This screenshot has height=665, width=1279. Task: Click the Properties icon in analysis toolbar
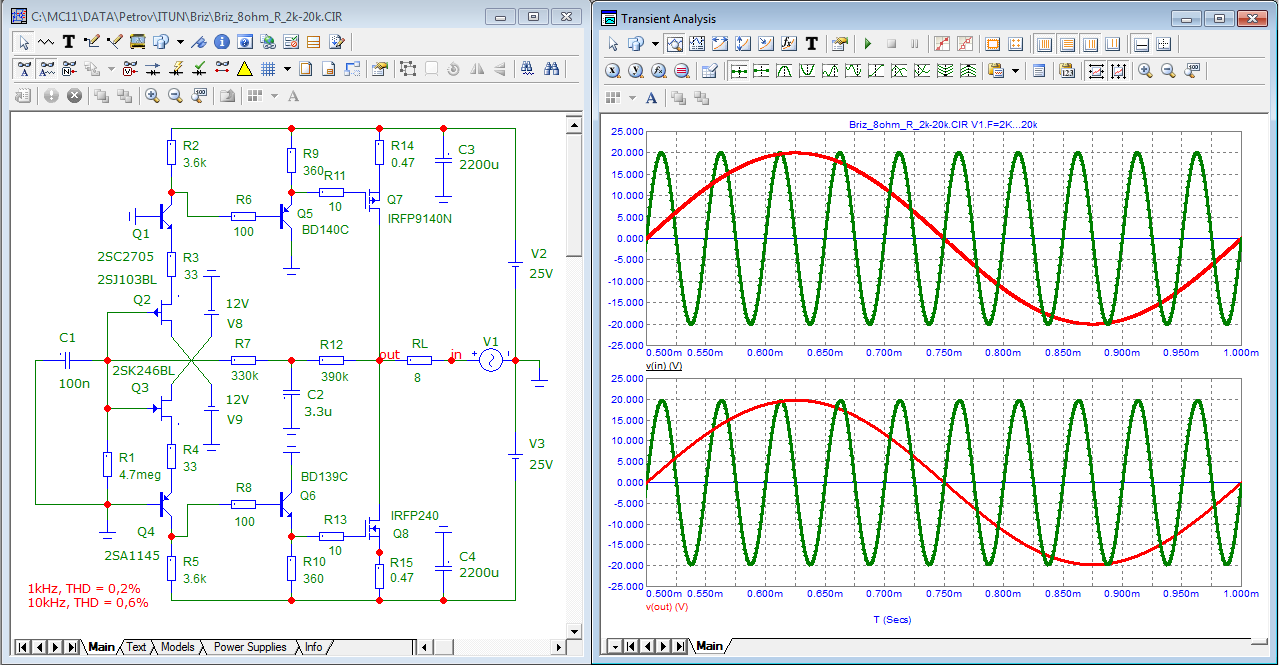tap(839, 44)
